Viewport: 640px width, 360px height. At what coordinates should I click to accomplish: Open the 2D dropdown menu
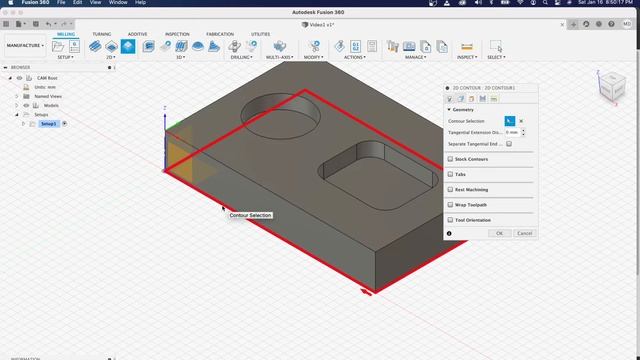tap(111, 57)
